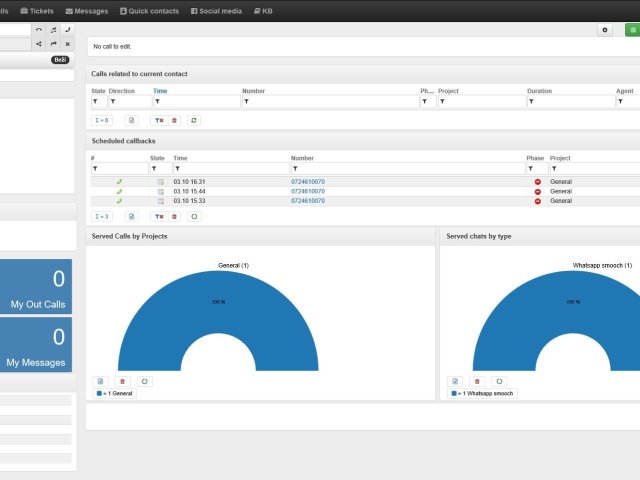Open the Tickets tab

click(37, 11)
